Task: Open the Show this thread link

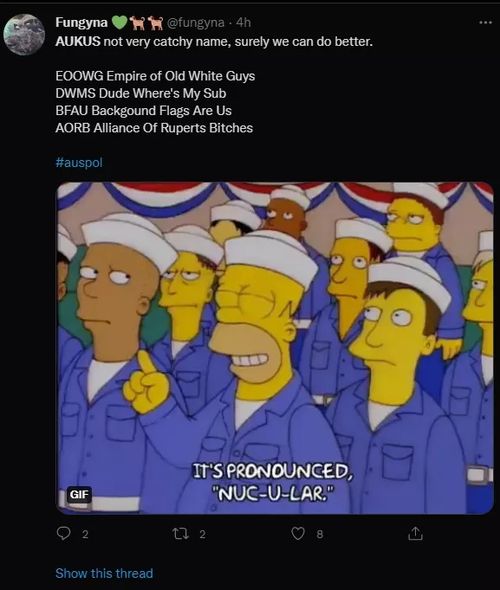Action: [104, 573]
